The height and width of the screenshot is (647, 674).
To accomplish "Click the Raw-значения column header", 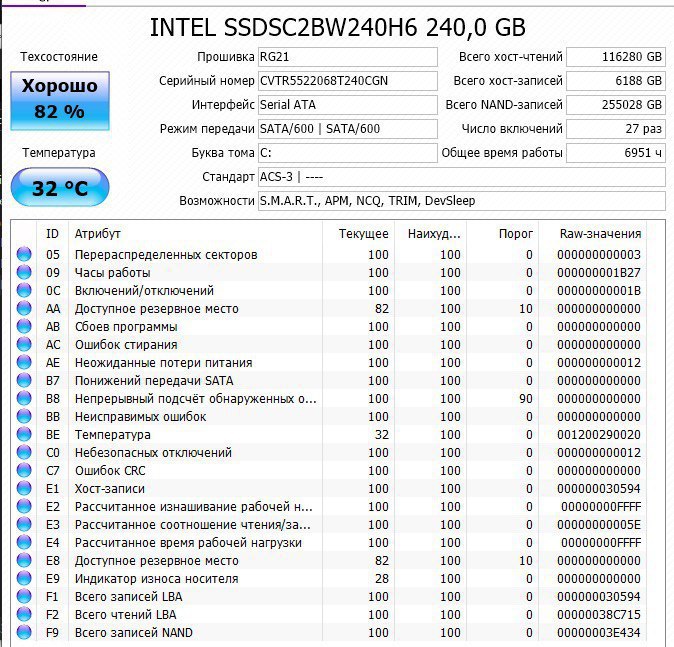I will pyautogui.click(x=593, y=234).
